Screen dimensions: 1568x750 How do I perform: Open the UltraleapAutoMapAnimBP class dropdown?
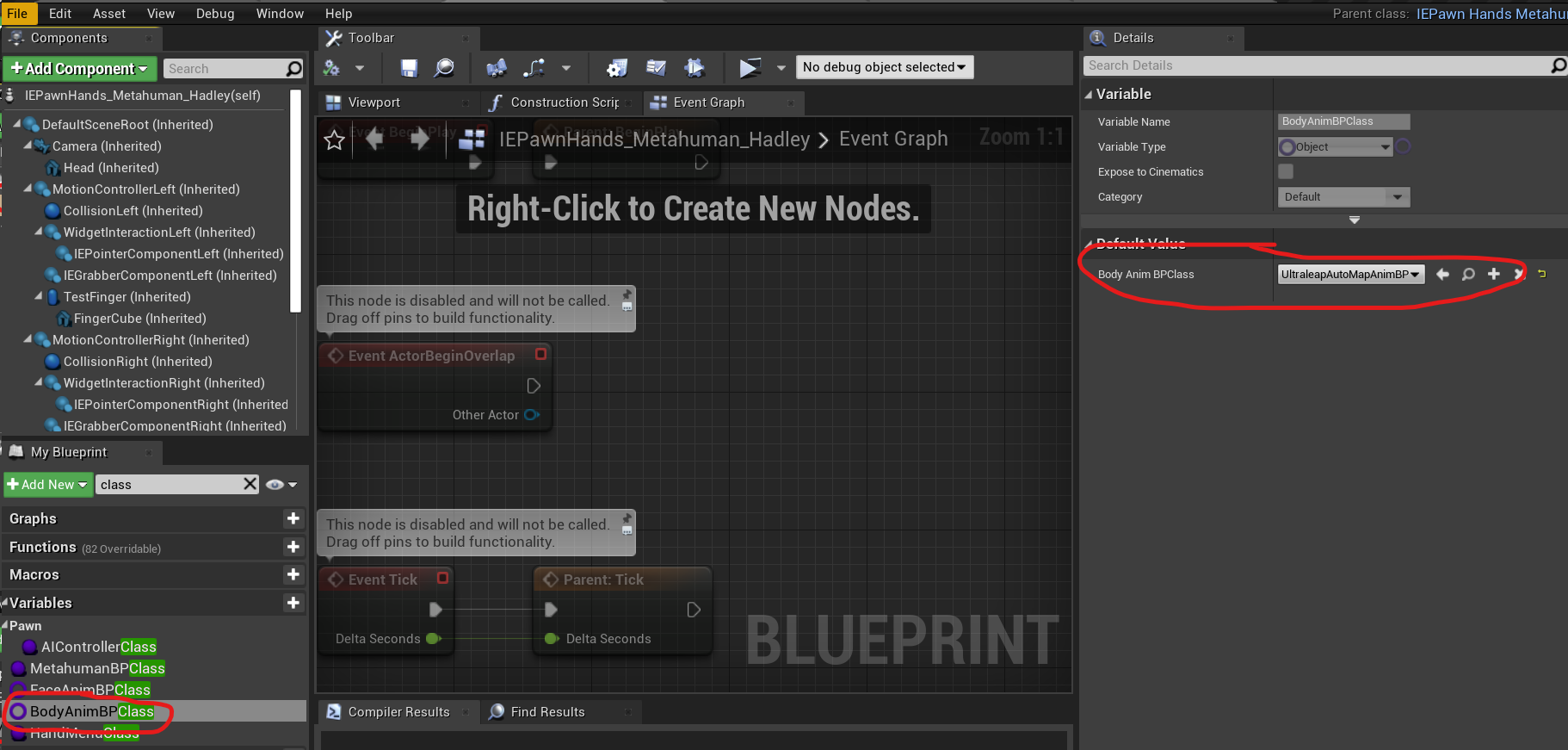(1350, 275)
